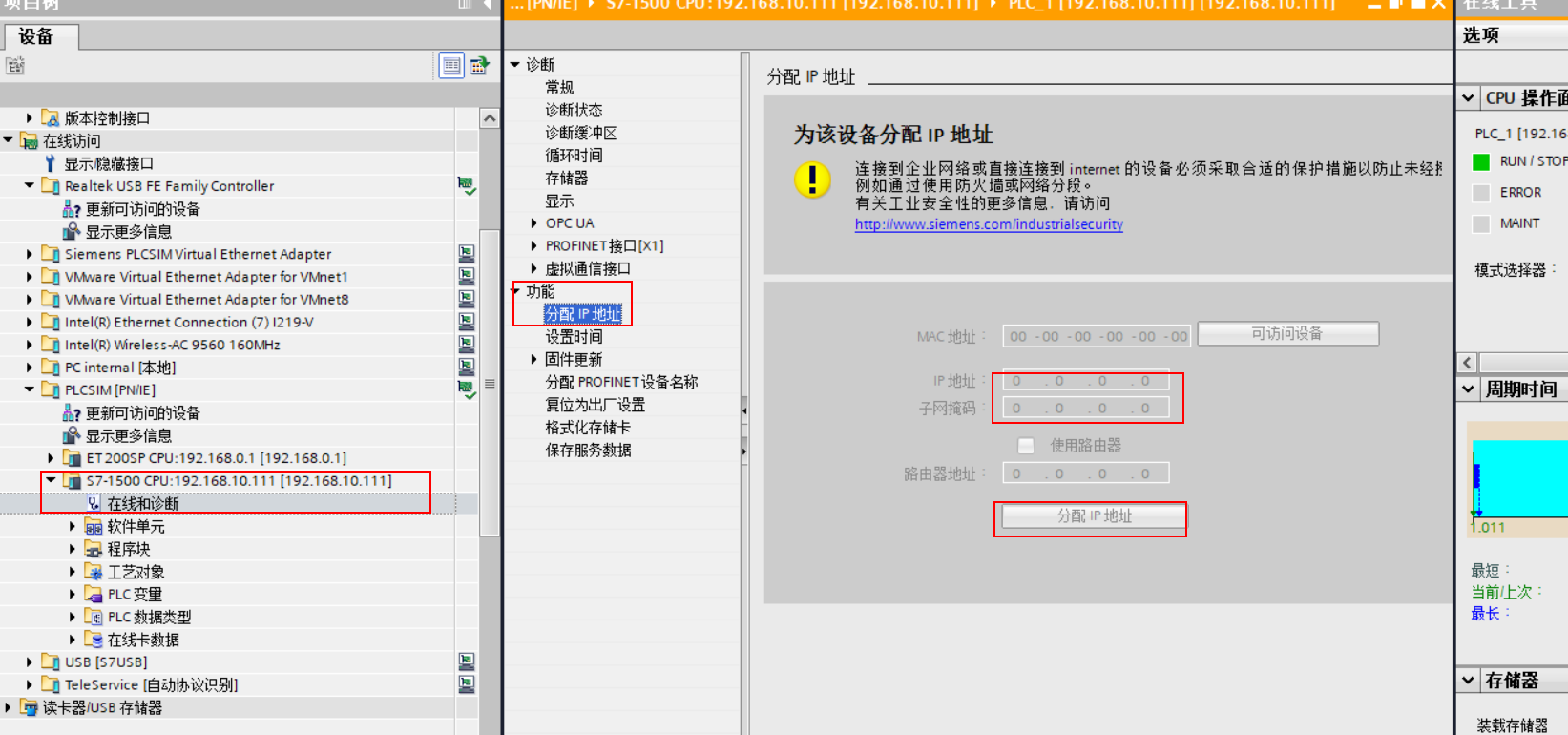This screenshot has height=735, width=1568.
Task: Collapse the 存储器 section
Action: (1469, 680)
